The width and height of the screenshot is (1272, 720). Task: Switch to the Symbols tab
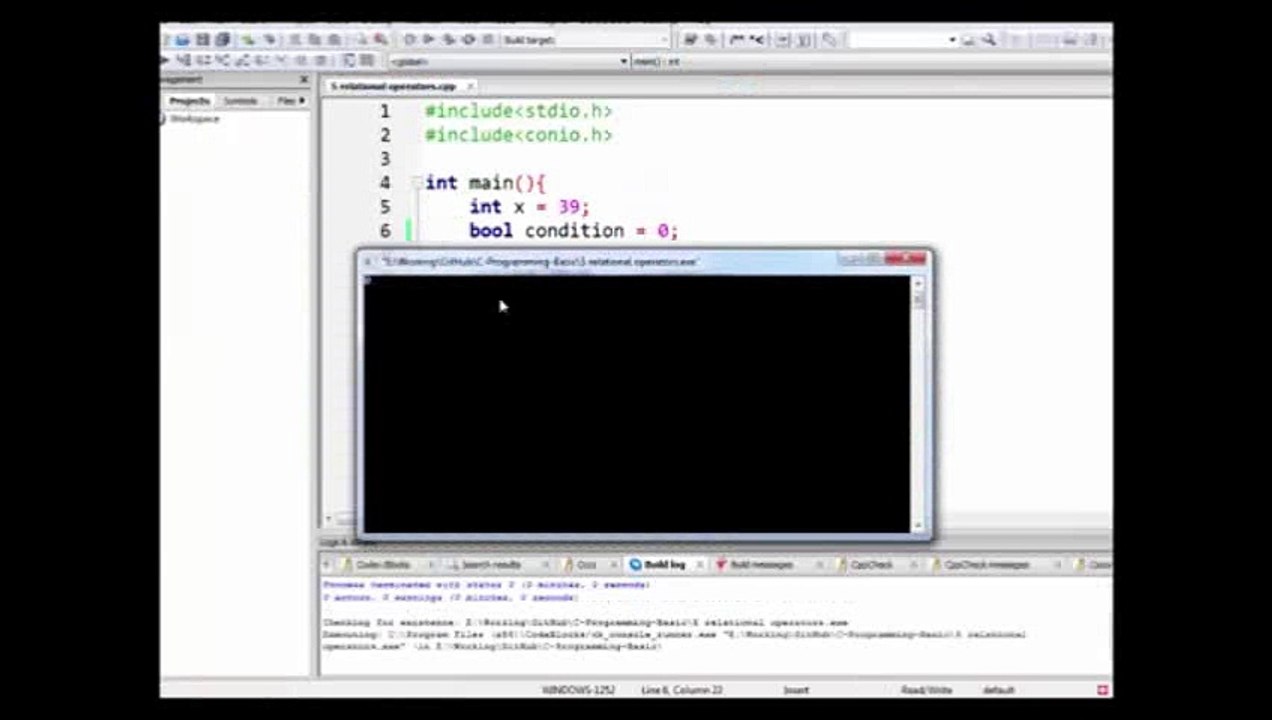(240, 101)
